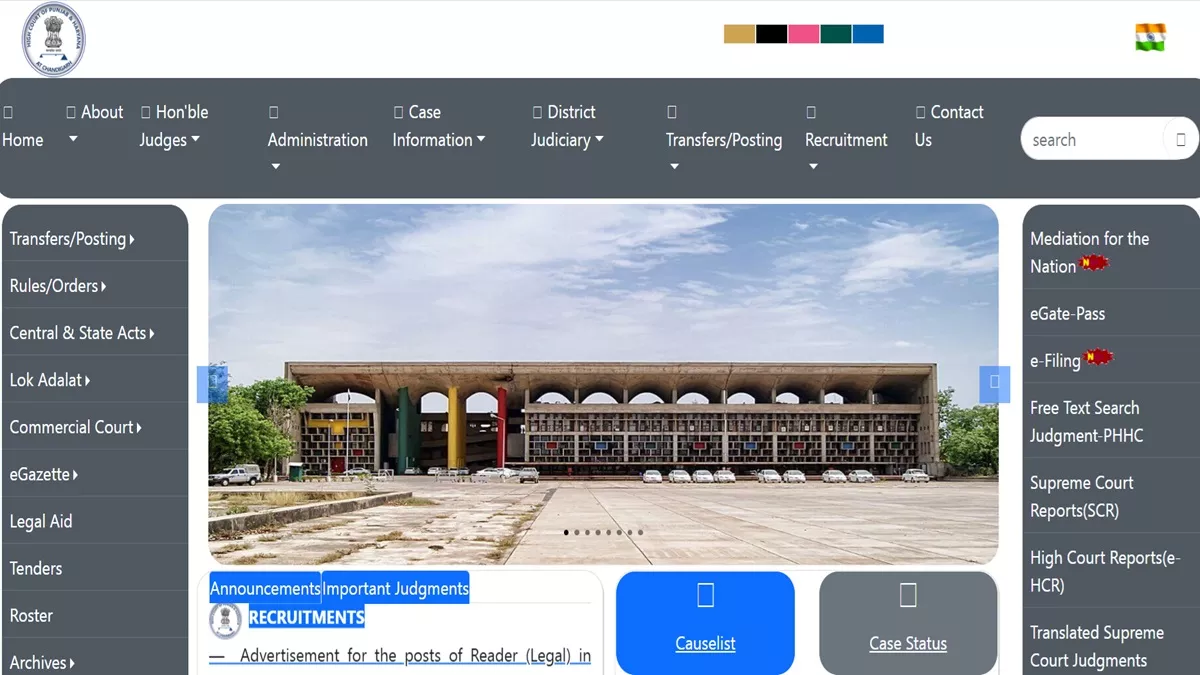
Task: Select the gold theme color swatch
Action: click(739, 34)
